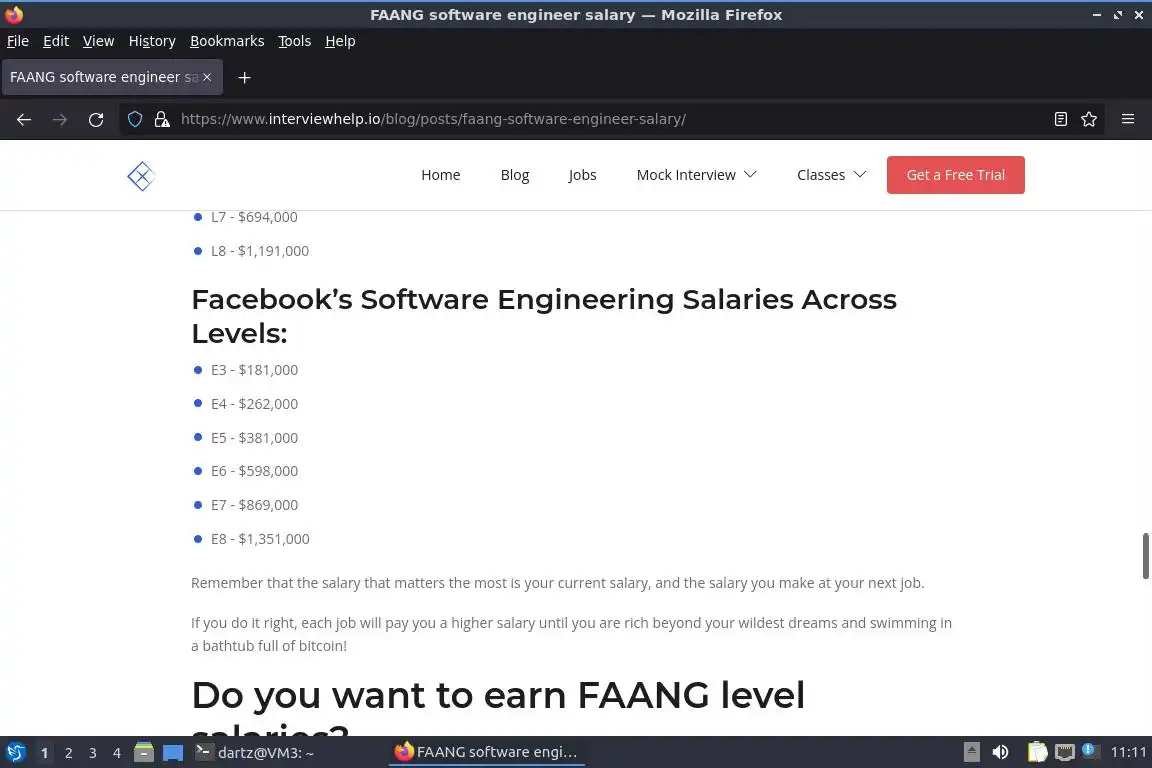Click the text 'E8 - $1,351,000'
Viewport: 1152px width, 768px height.
pyautogui.click(x=260, y=539)
